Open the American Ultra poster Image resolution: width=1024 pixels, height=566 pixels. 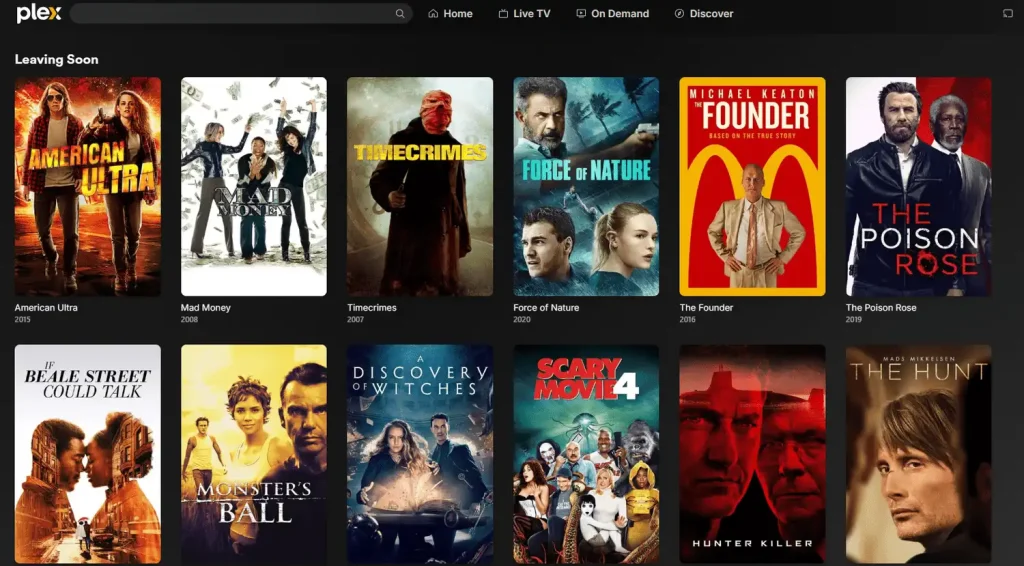88,187
